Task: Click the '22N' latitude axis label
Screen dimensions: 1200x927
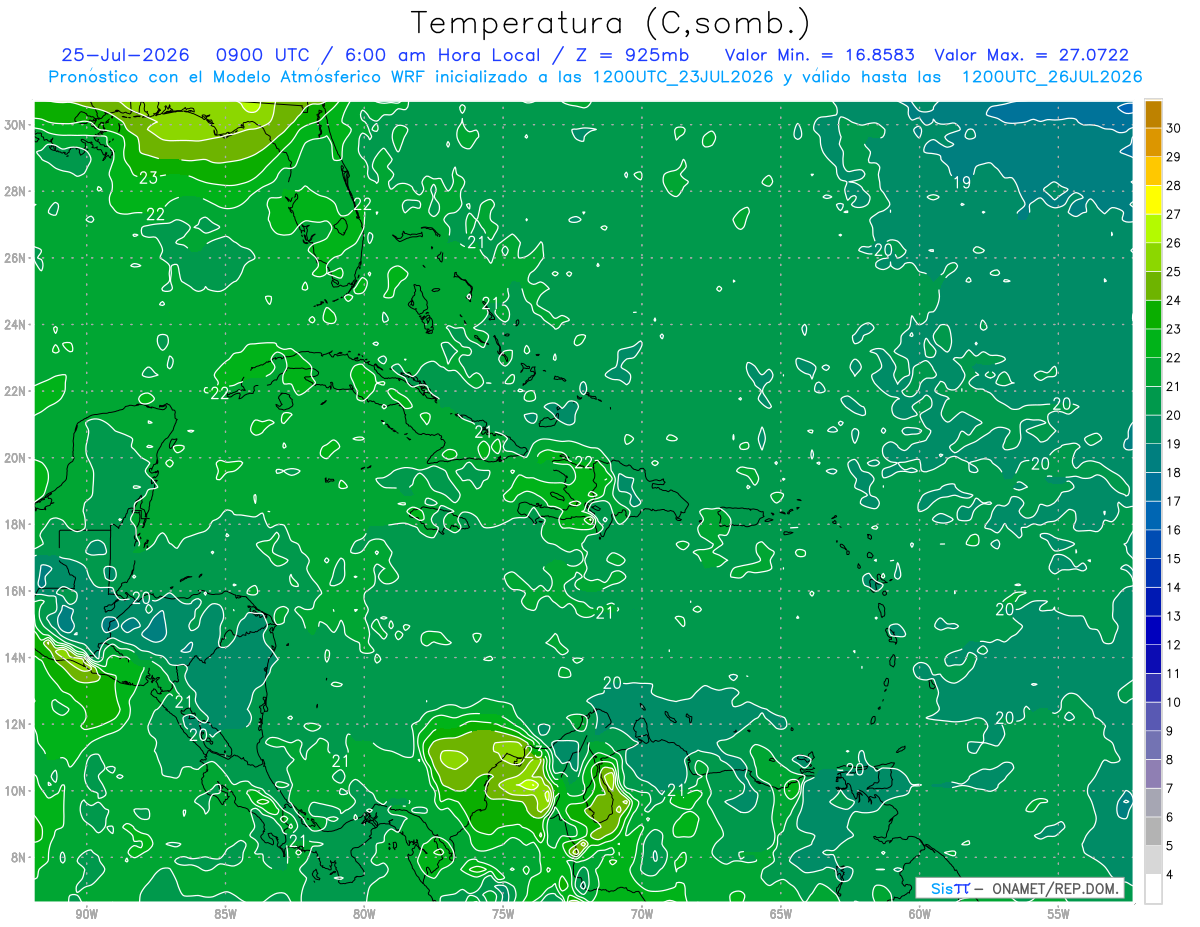Action: 15,391
